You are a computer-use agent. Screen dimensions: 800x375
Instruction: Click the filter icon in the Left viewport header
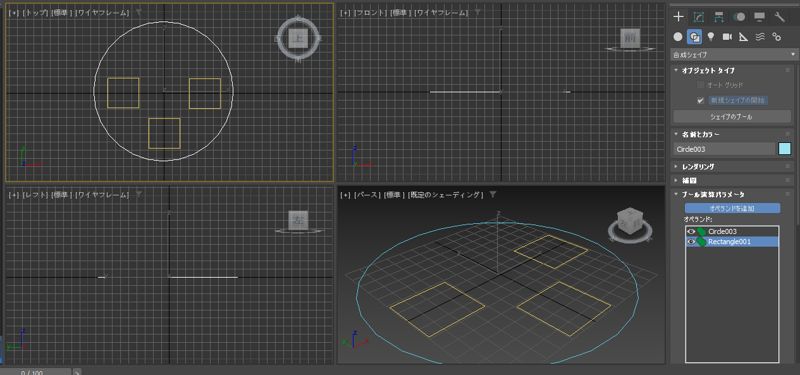[x=139, y=194]
